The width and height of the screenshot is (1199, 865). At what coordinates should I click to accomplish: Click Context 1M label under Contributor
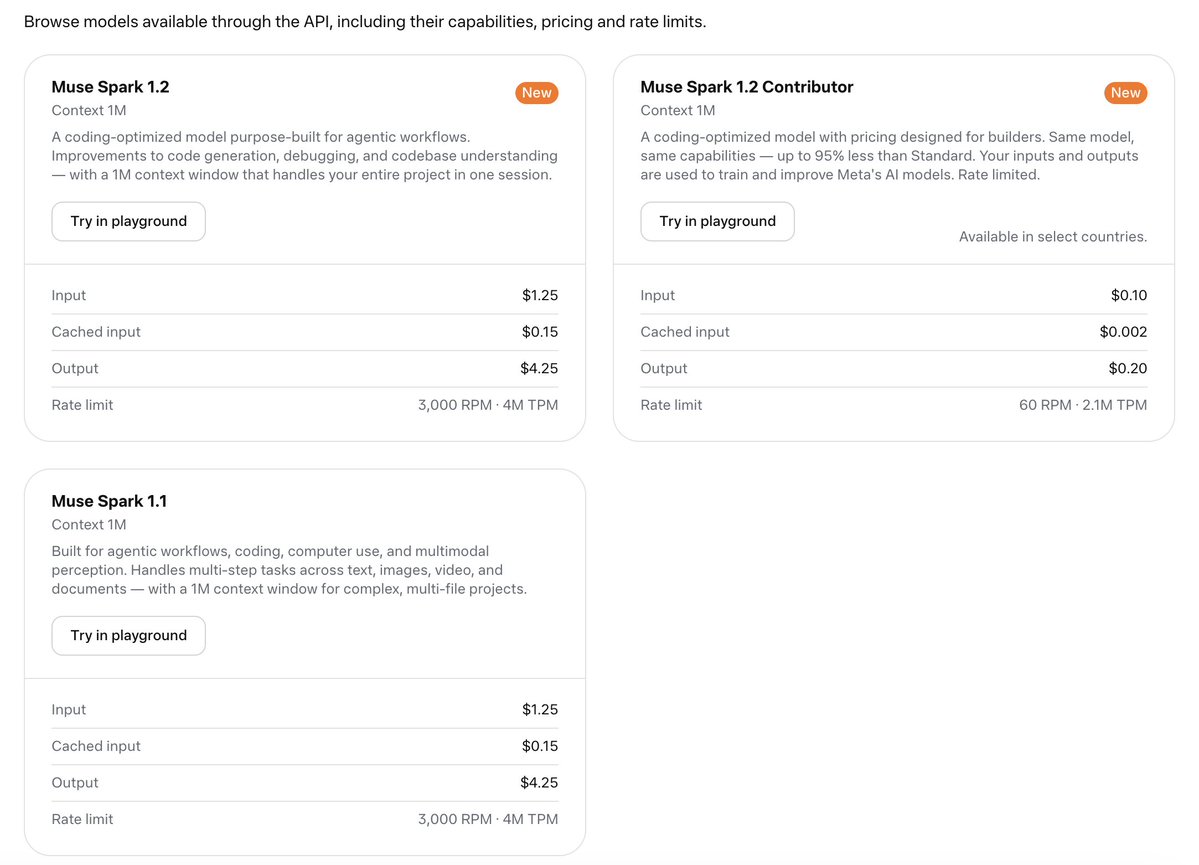(x=677, y=110)
